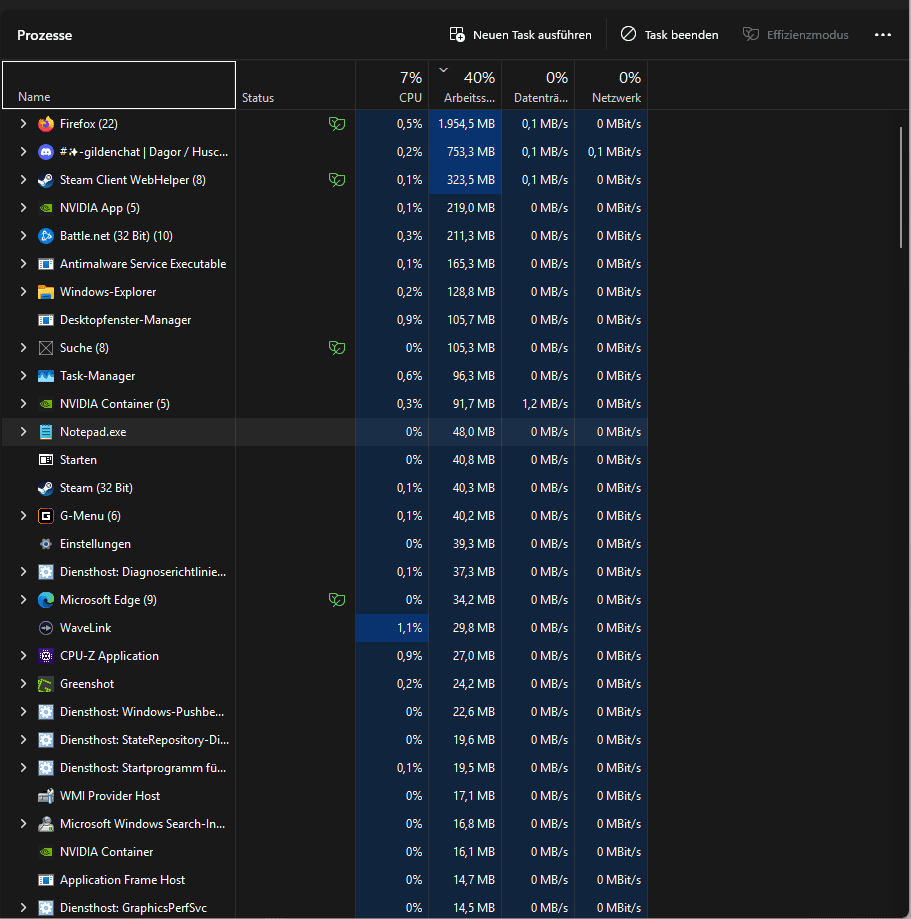
Task: Select Firefox memory value 1.954,5 MB
Action: (x=466, y=124)
